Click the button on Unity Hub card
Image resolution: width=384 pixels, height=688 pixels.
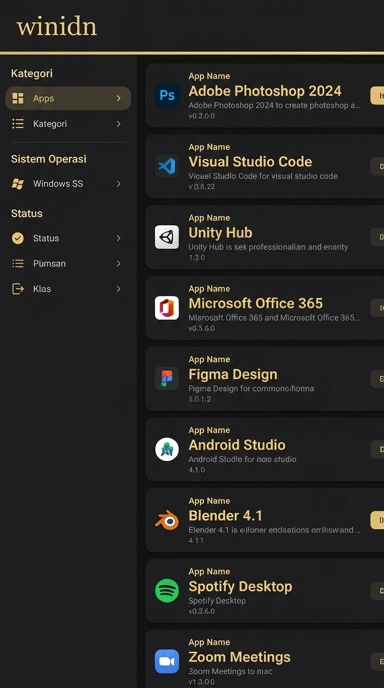pyautogui.click(x=377, y=237)
